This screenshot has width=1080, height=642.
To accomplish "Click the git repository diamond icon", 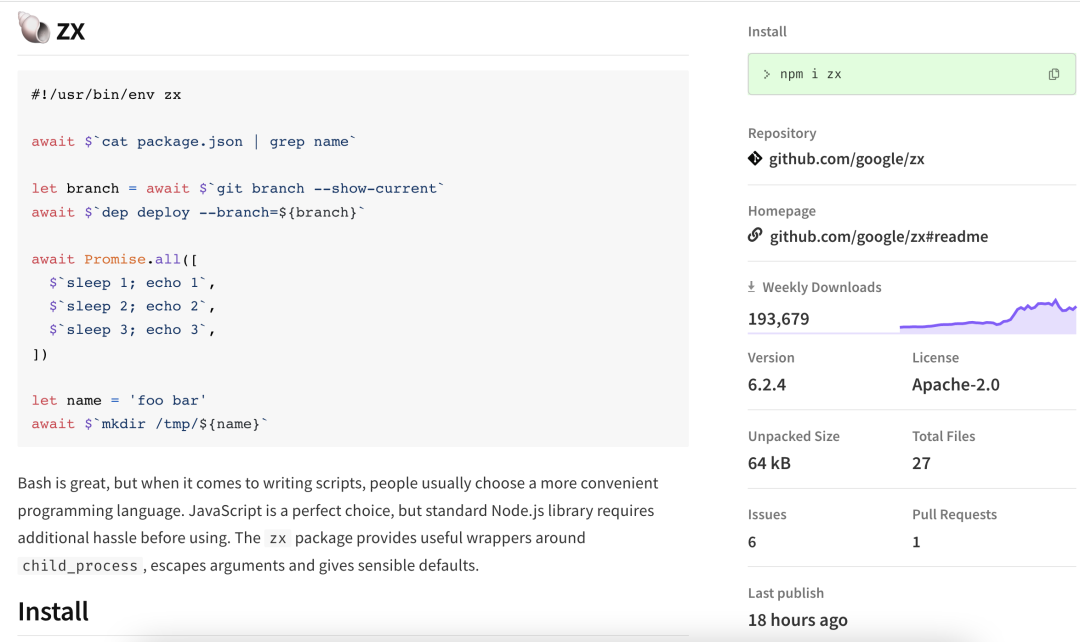I will [x=755, y=158].
